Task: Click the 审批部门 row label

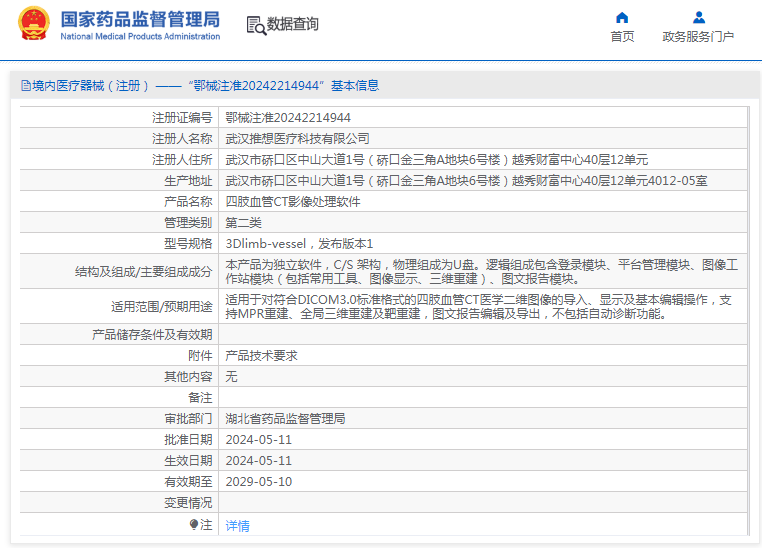Action: (x=188, y=418)
